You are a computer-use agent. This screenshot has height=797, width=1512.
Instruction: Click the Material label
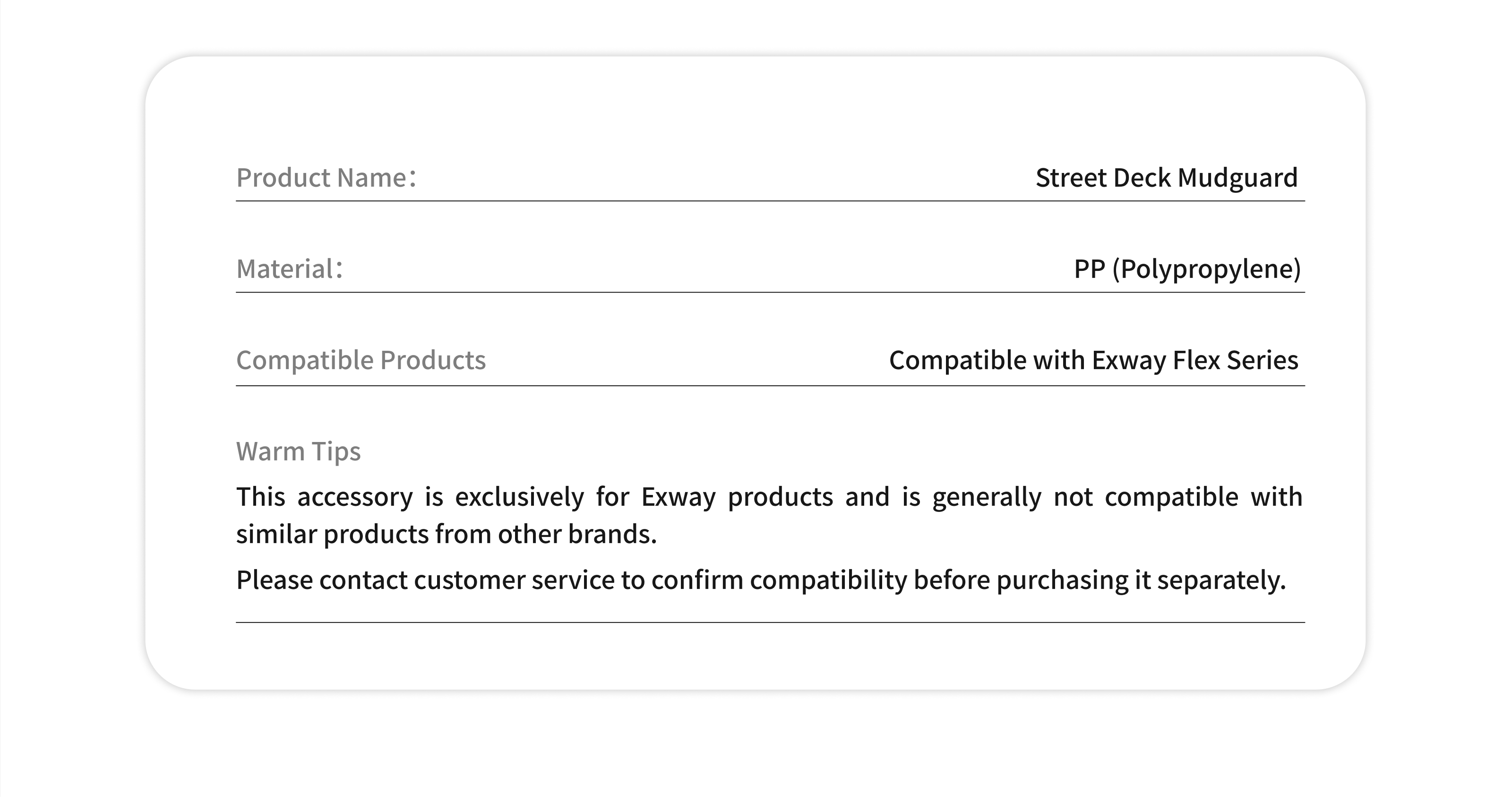289,269
